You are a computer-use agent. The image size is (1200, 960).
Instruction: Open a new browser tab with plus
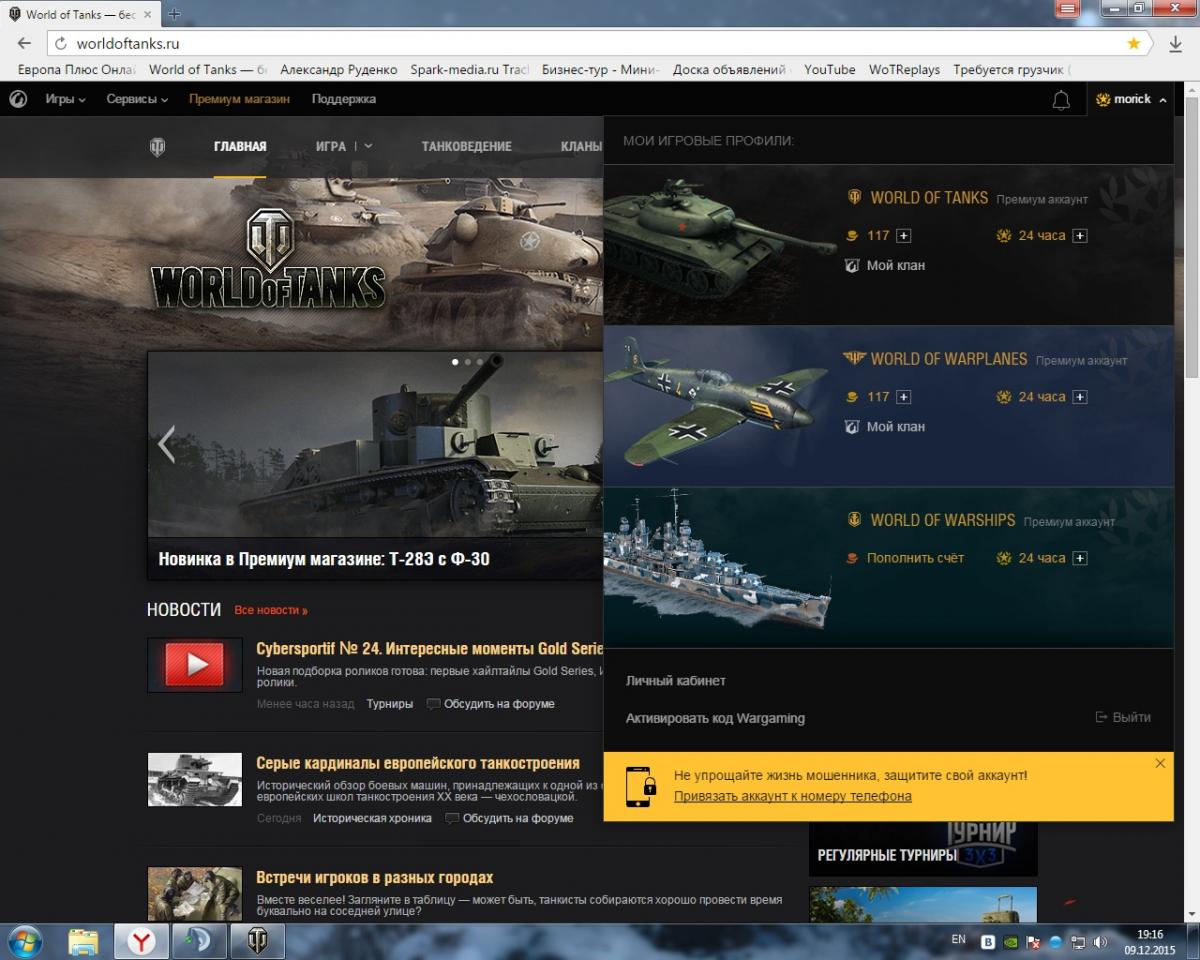tap(174, 14)
